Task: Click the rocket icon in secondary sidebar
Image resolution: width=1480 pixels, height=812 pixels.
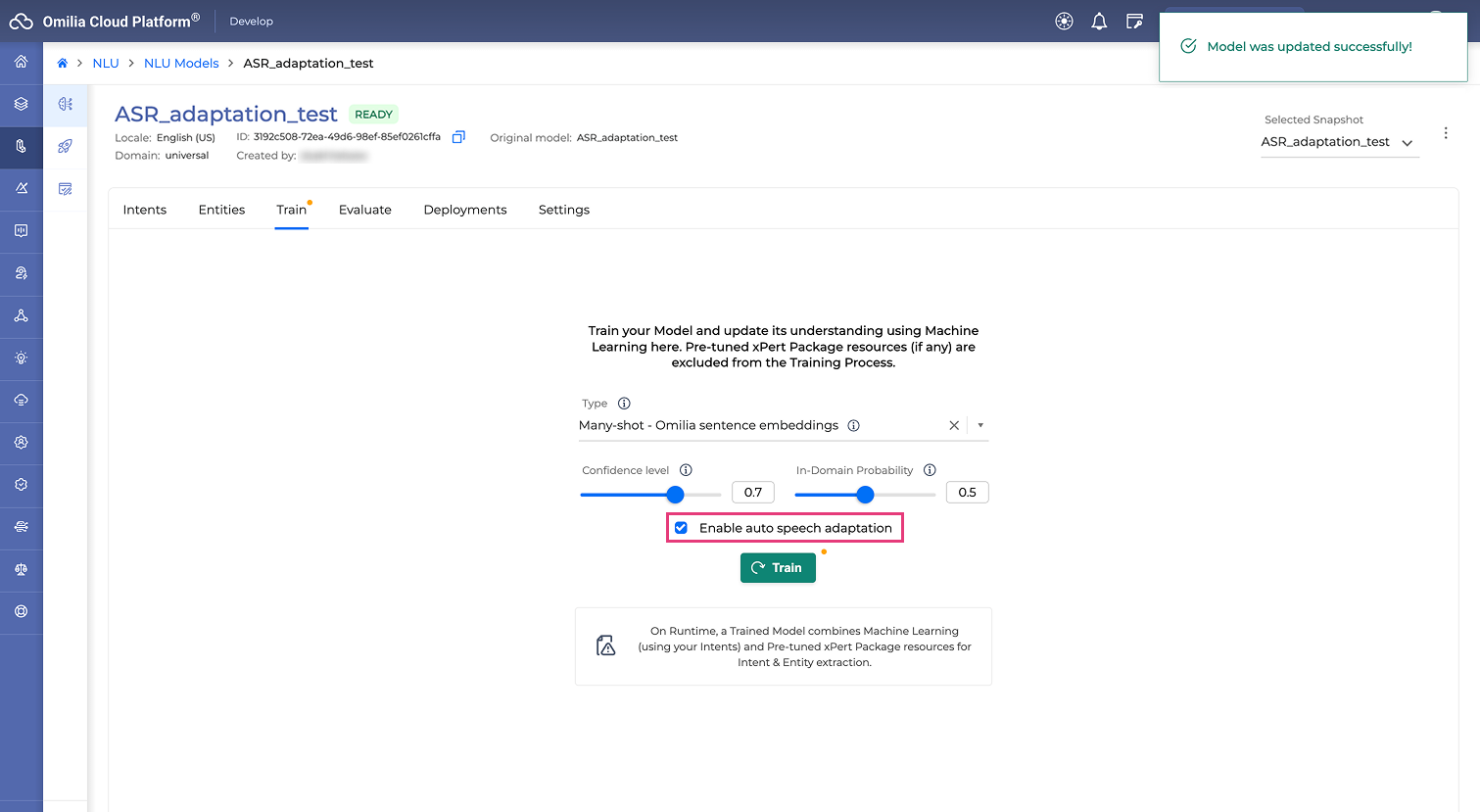Action: click(66, 146)
